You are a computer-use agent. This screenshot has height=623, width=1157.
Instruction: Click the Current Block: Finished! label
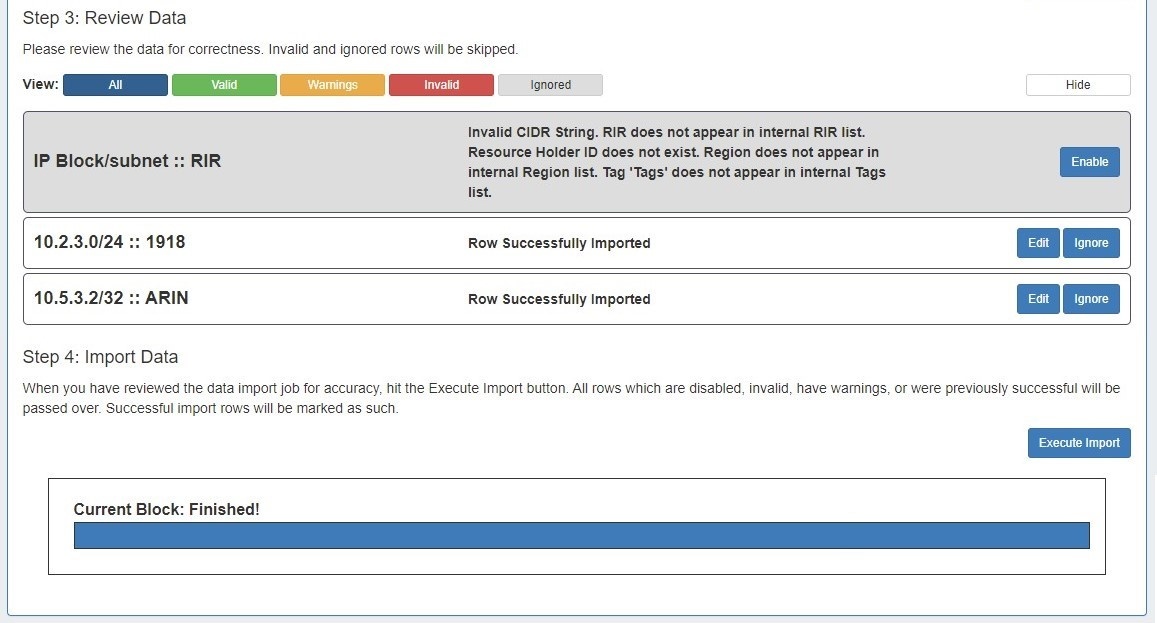tap(166, 509)
